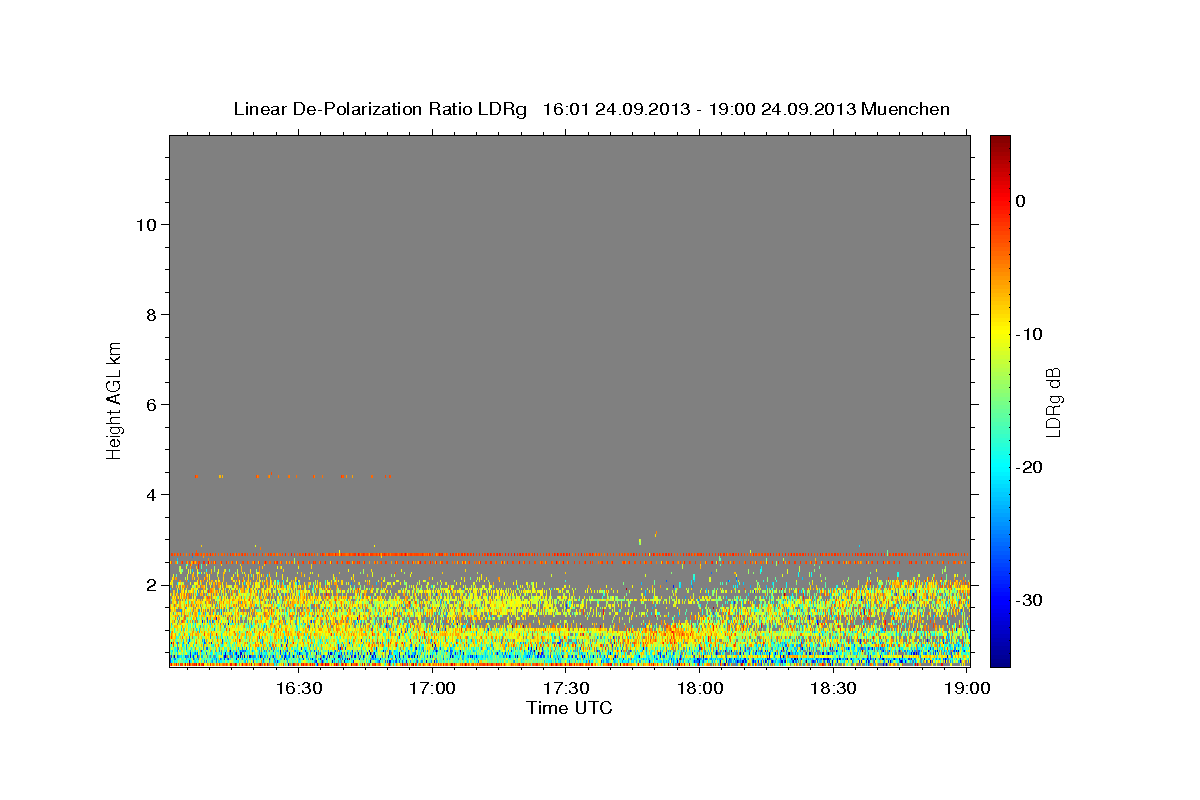Click the colorbar value -30
Screen dimensions: 1200x800
[x=1030, y=600]
